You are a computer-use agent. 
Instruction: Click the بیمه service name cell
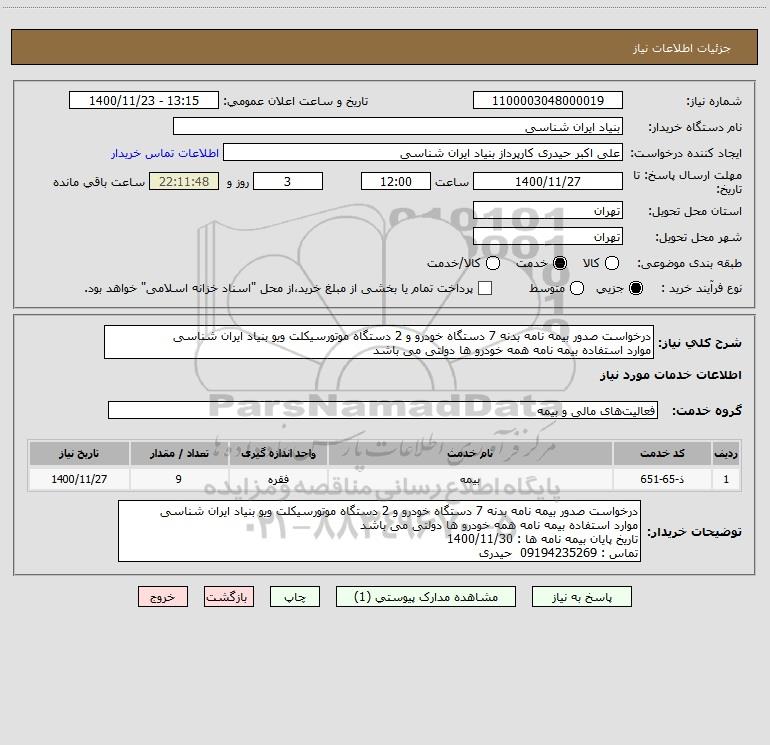(x=470, y=479)
